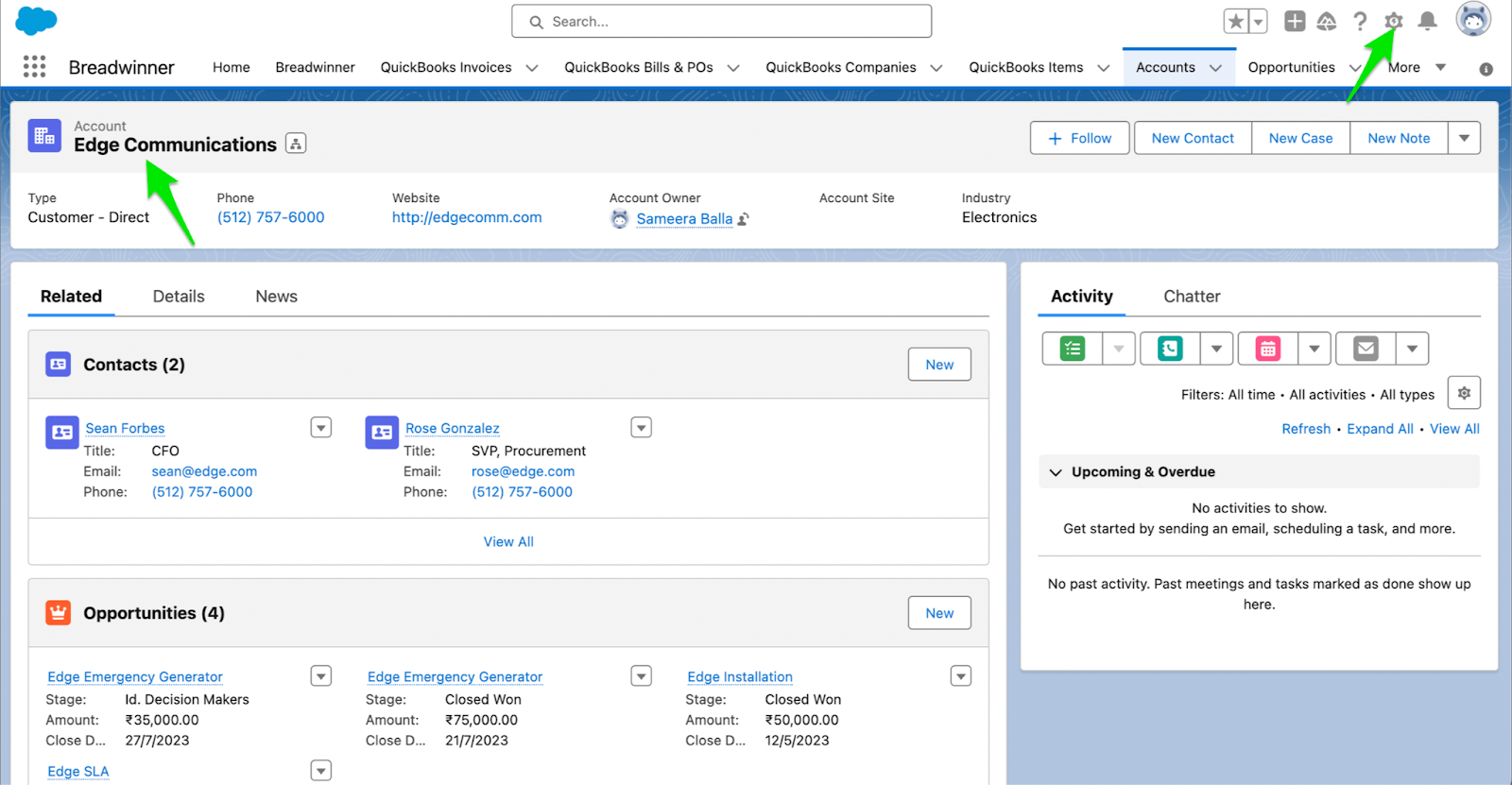
Task: Open the Email dropdown arrow
Action: (x=1412, y=349)
